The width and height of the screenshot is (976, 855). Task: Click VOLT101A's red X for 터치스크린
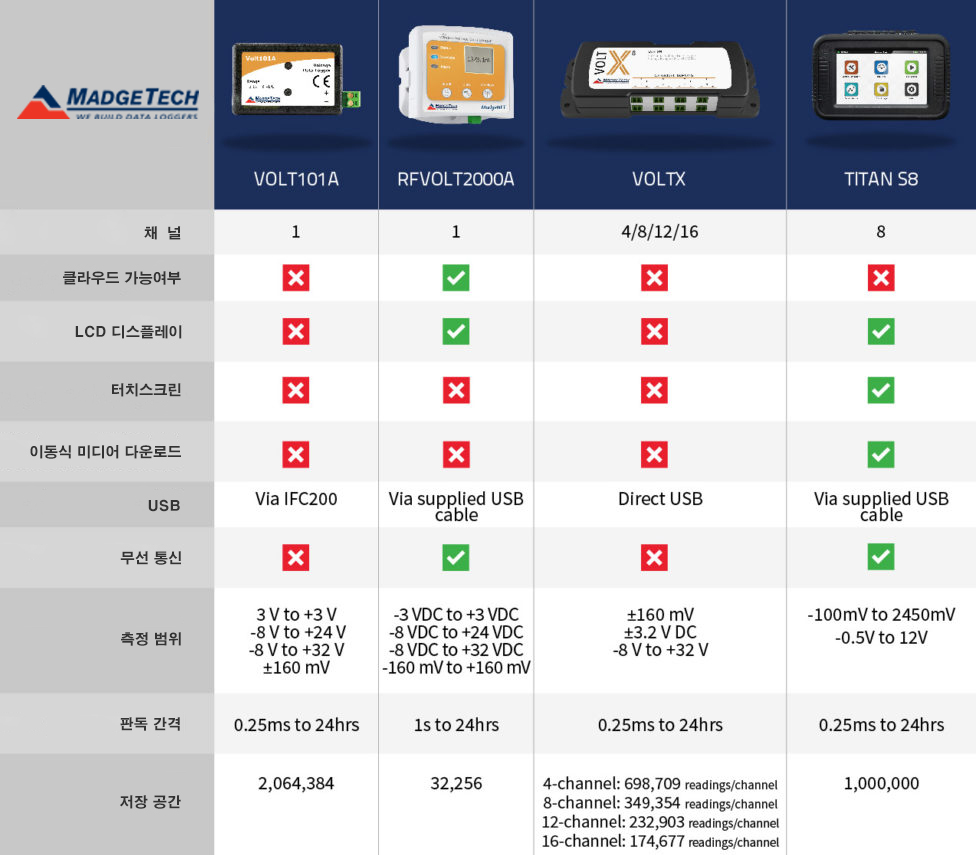(296, 390)
